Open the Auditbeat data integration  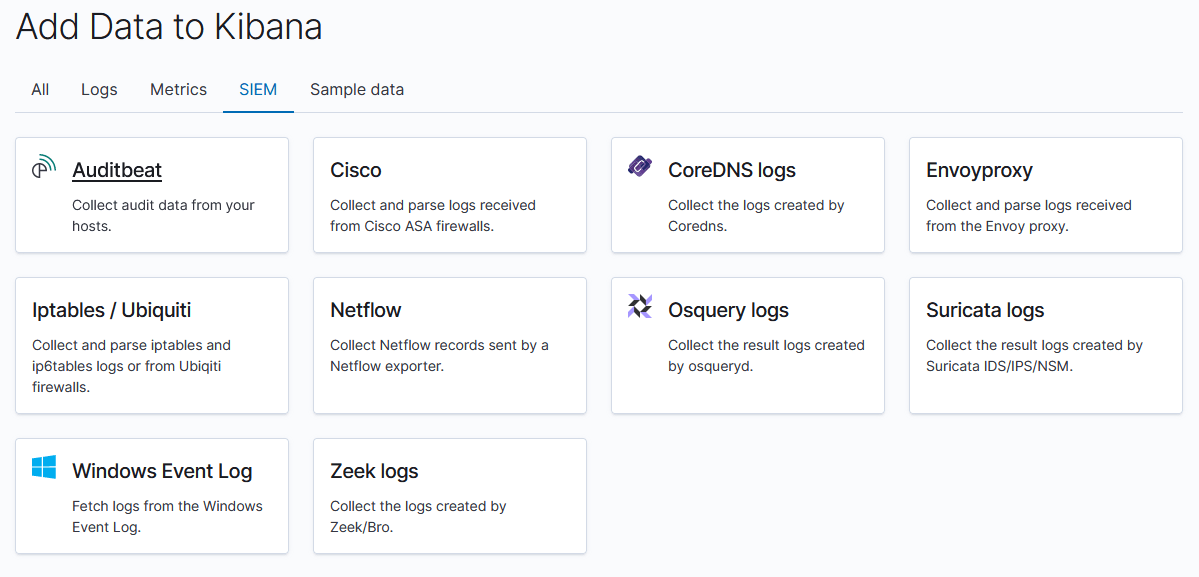click(x=117, y=170)
